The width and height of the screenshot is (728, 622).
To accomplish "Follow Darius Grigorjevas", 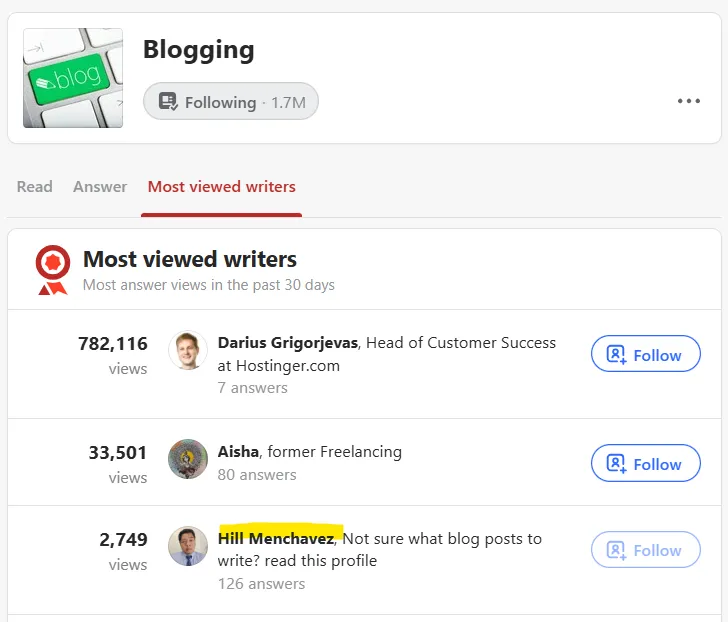I will [x=646, y=355].
